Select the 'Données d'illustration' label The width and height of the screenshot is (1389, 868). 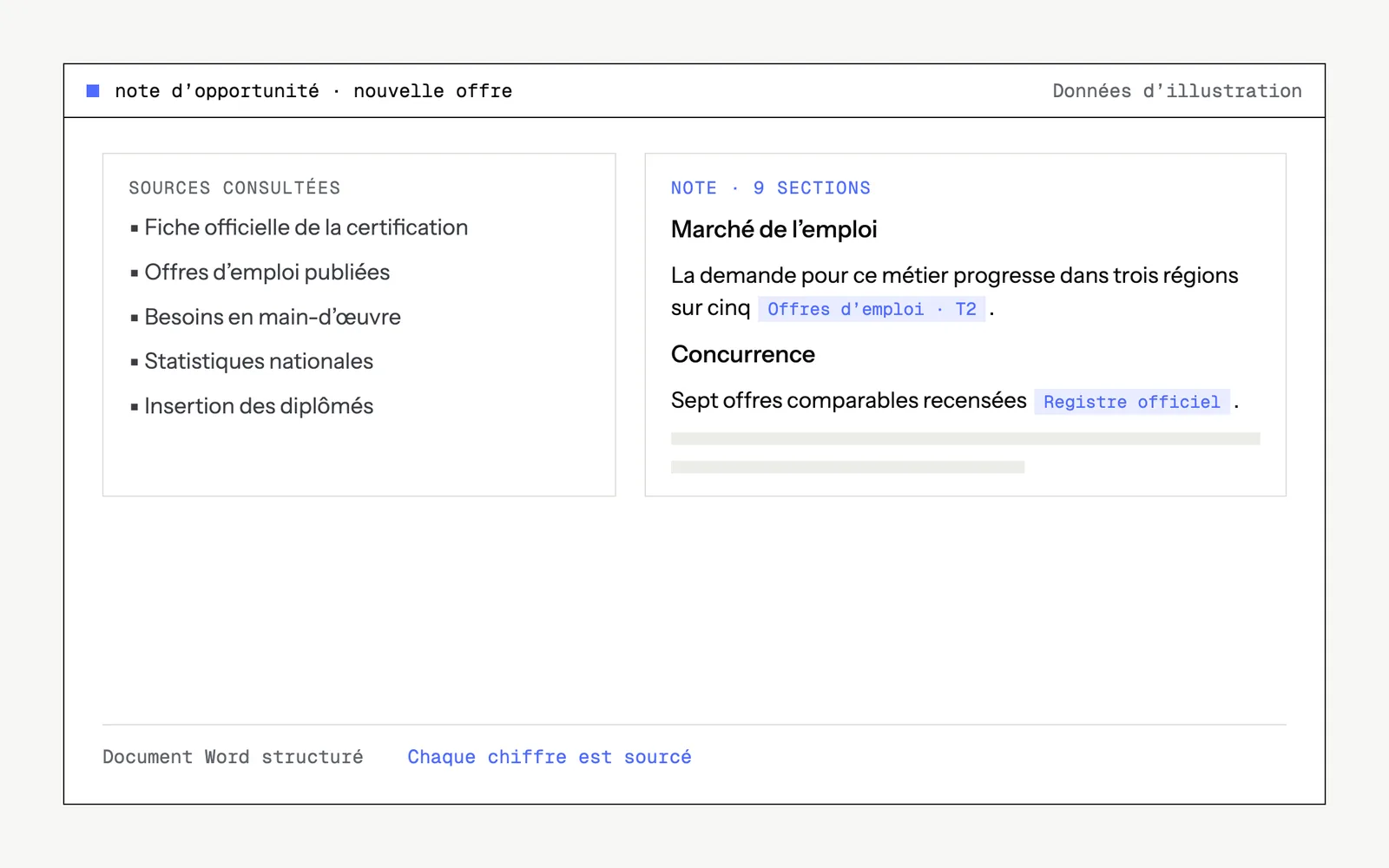point(1176,91)
